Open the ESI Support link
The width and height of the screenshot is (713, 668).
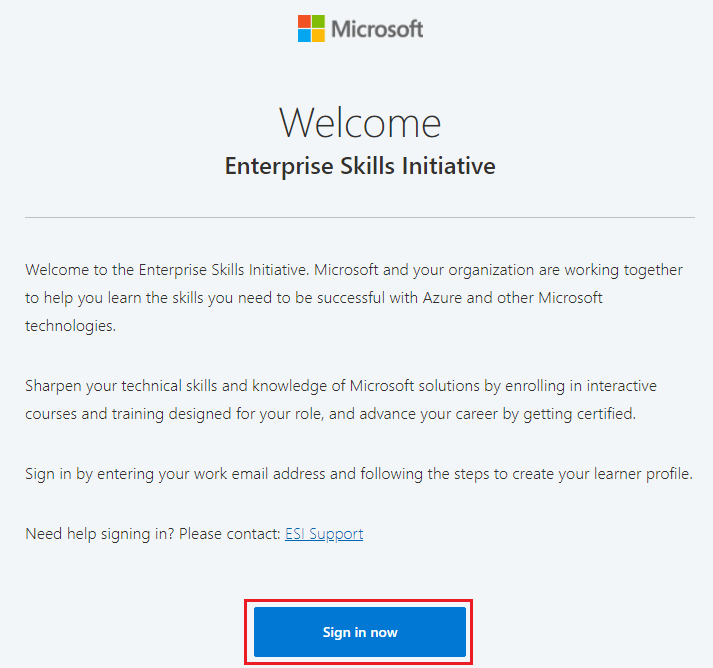324,533
